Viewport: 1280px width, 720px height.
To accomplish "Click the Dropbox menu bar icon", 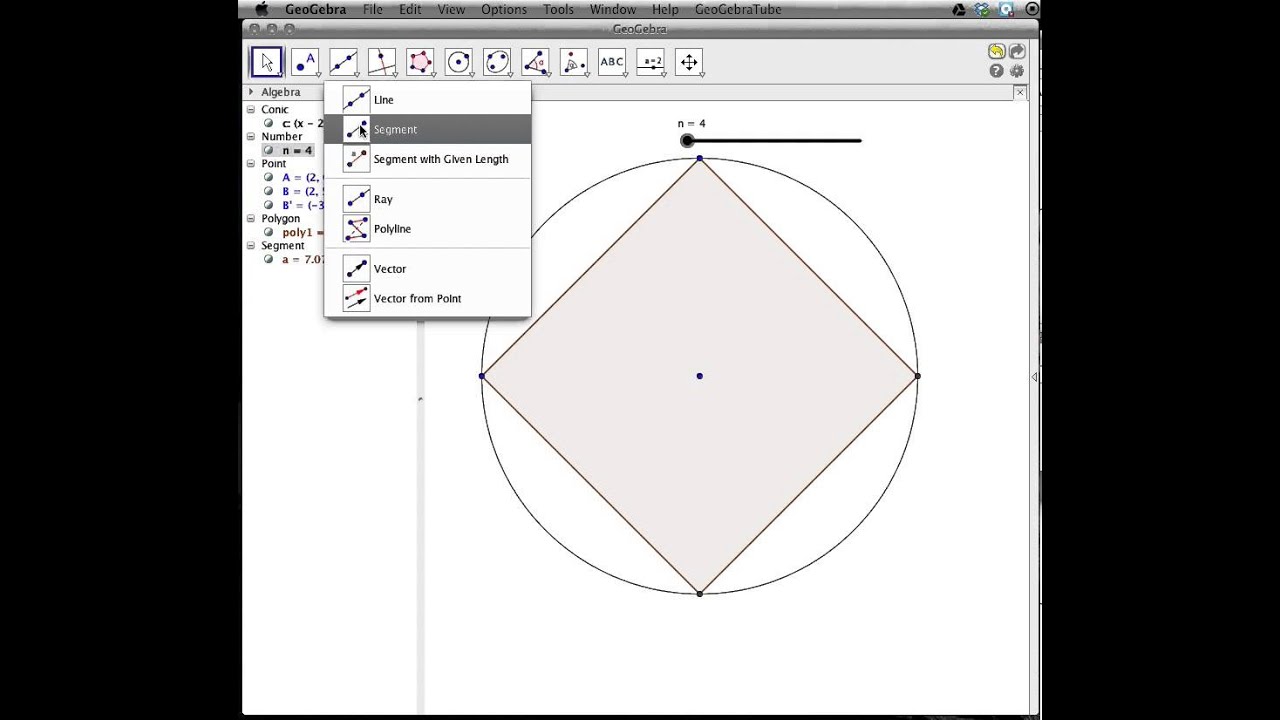I will click(984, 9).
